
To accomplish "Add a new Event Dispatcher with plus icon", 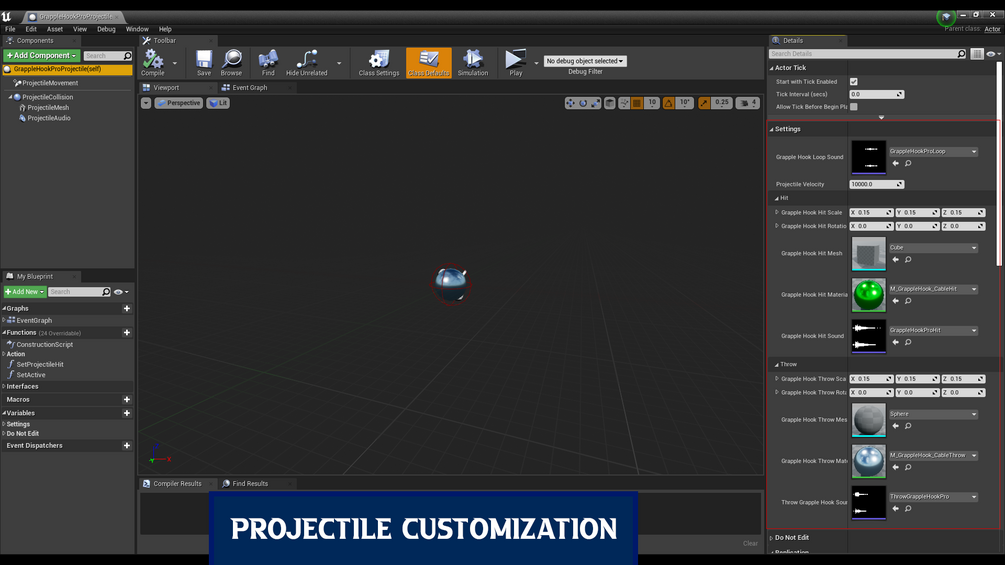I will point(127,446).
